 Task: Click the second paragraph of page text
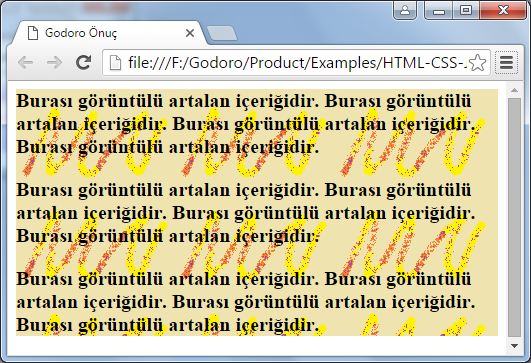click(x=246, y=213)
